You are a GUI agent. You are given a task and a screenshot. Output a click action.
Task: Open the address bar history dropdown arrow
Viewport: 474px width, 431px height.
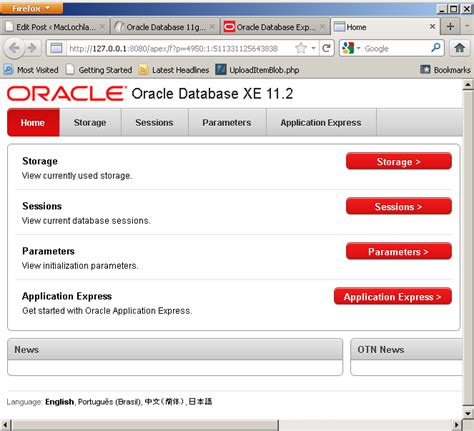point(313,48)
